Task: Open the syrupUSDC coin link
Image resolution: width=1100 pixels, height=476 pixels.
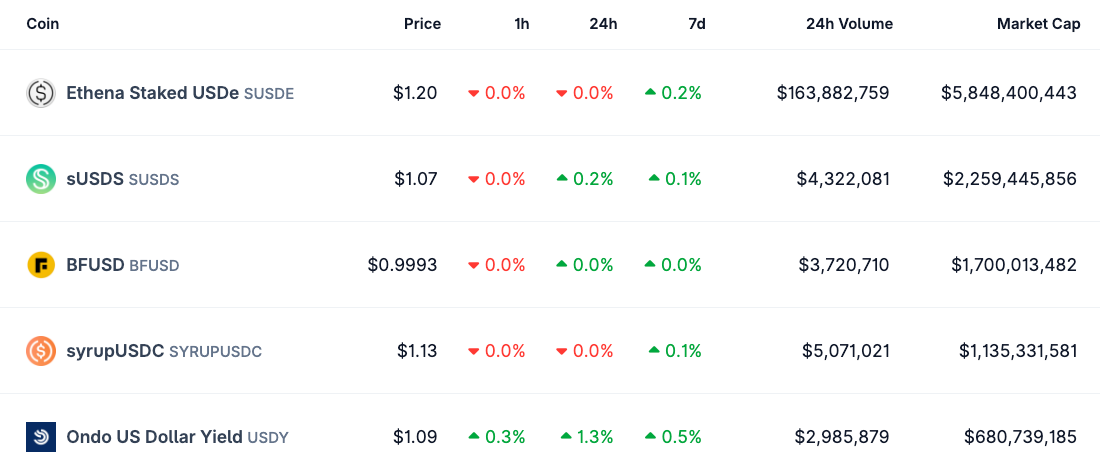Action: click(115, 351)
